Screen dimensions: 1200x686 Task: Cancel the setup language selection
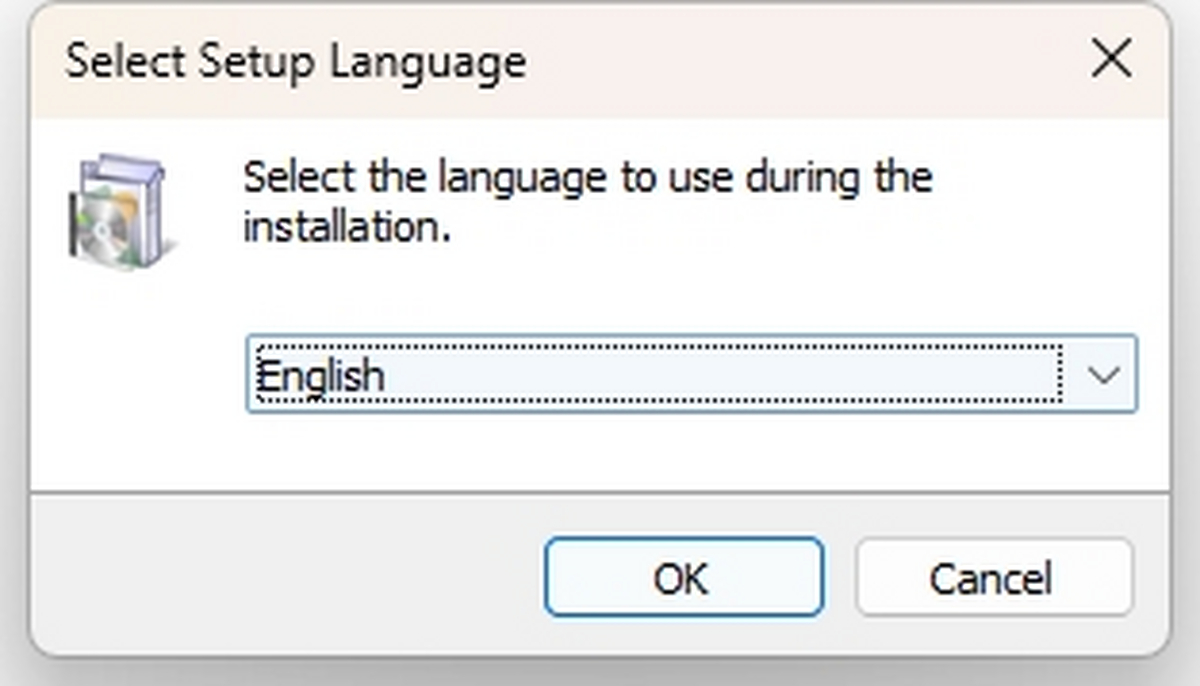click(x=993, y=577)
